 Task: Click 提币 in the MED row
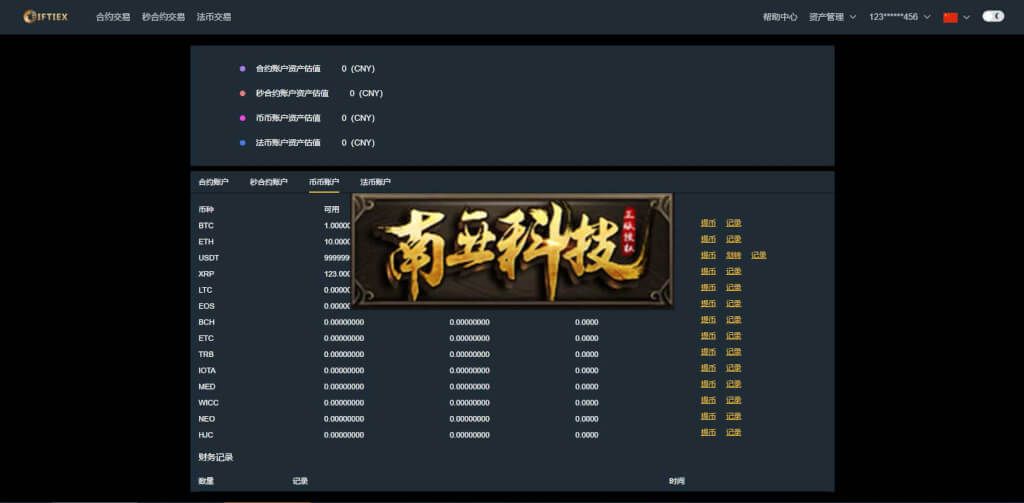(708, 384)
